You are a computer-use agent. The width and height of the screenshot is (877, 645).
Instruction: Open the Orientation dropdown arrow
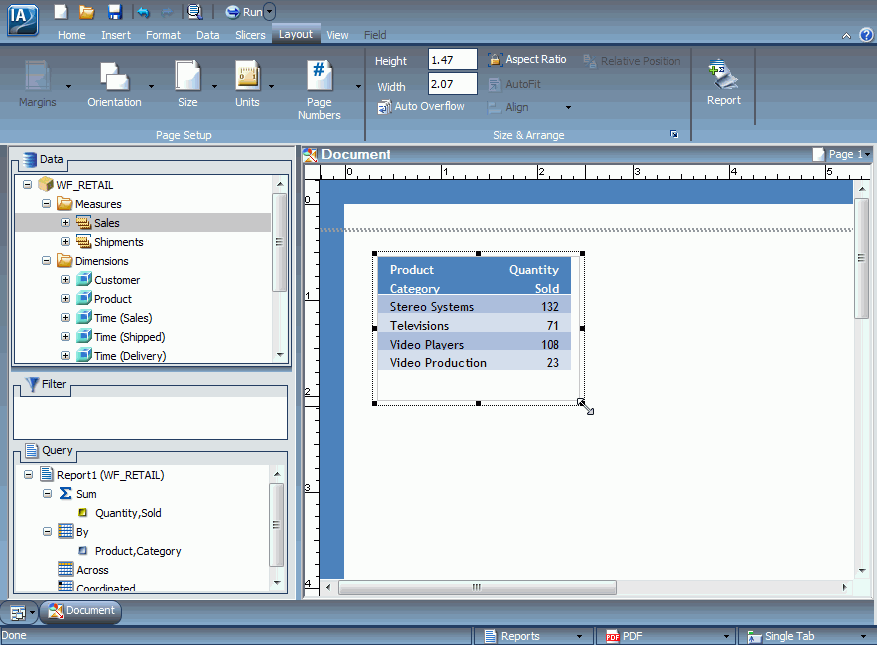pyautogui.click(x=151, y=86)
